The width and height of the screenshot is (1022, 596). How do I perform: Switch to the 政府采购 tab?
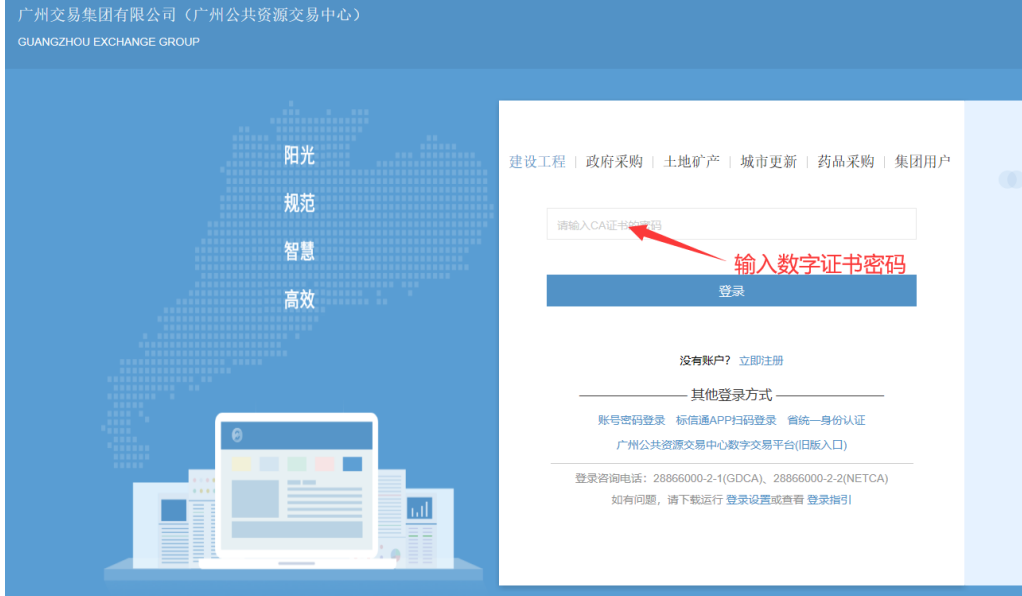pos(614,162)
